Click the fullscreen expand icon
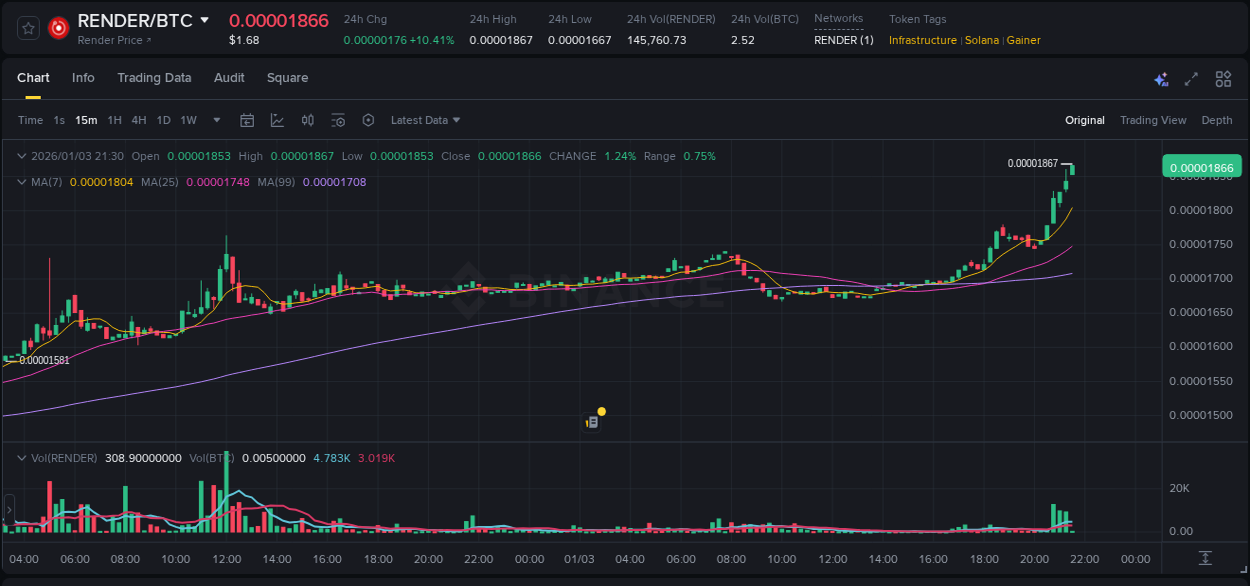The image size is (1250, 586). point(1191,78)
